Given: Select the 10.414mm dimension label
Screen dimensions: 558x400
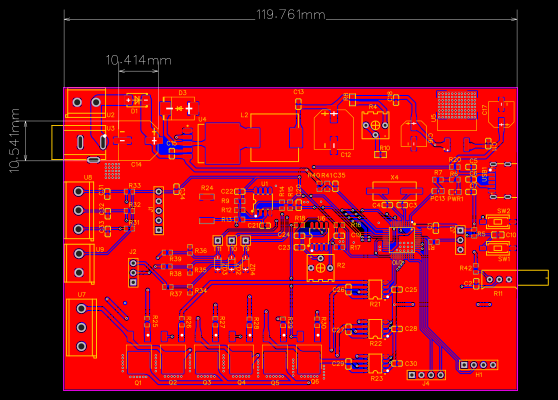Looking at the screenshot, I should pos(138,60).
